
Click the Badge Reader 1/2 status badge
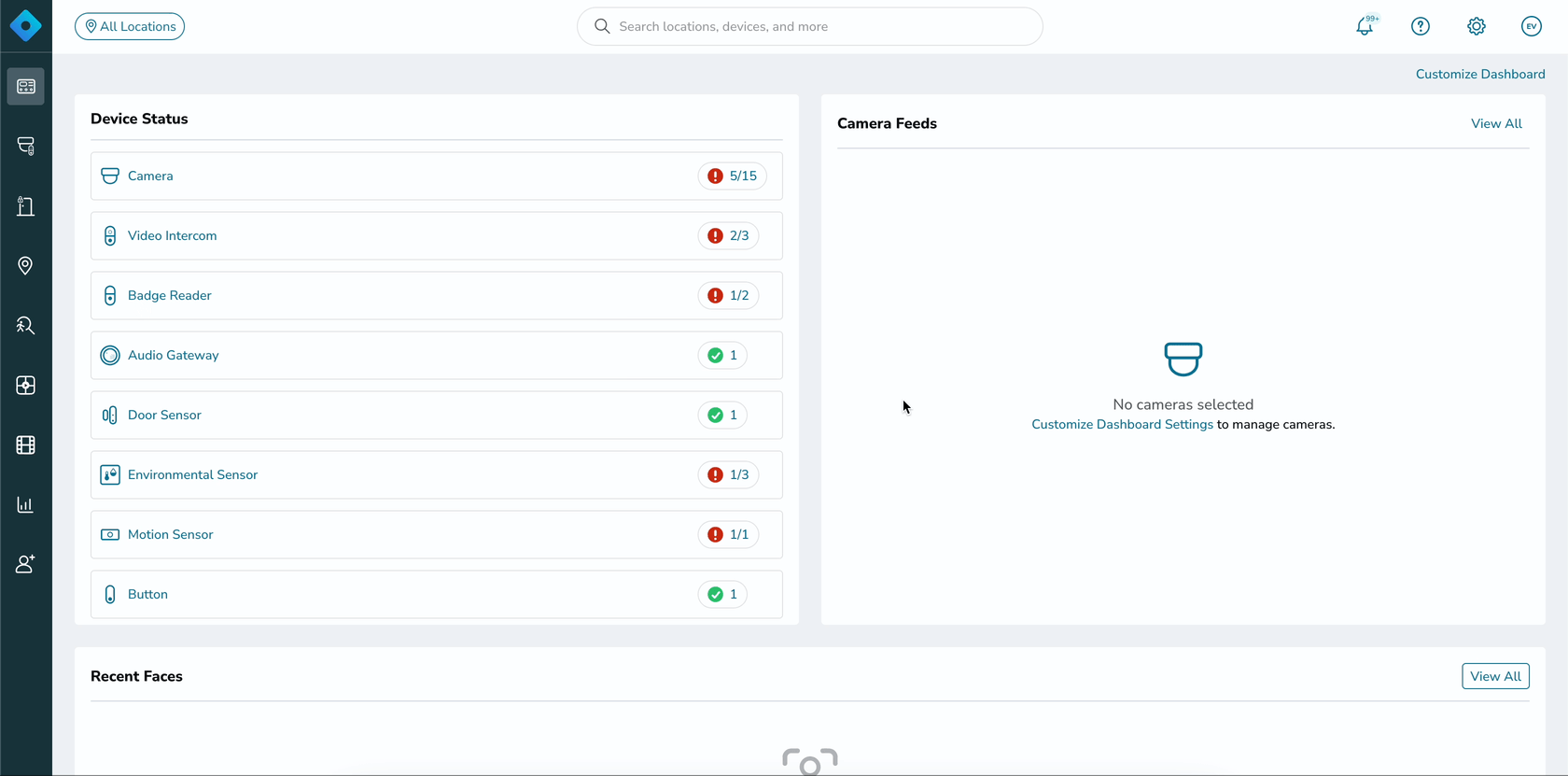coord(728,295)
